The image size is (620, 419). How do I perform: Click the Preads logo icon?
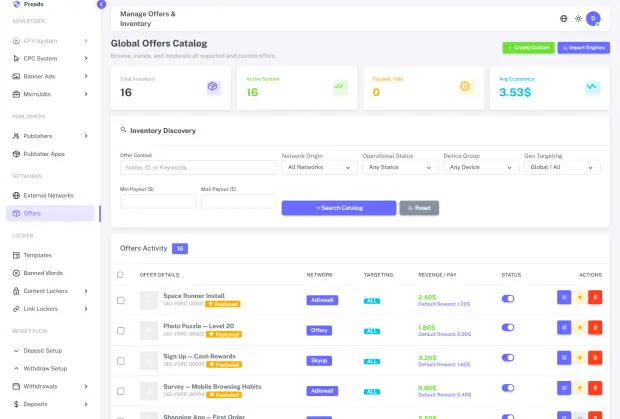click(x=16, y=4)
